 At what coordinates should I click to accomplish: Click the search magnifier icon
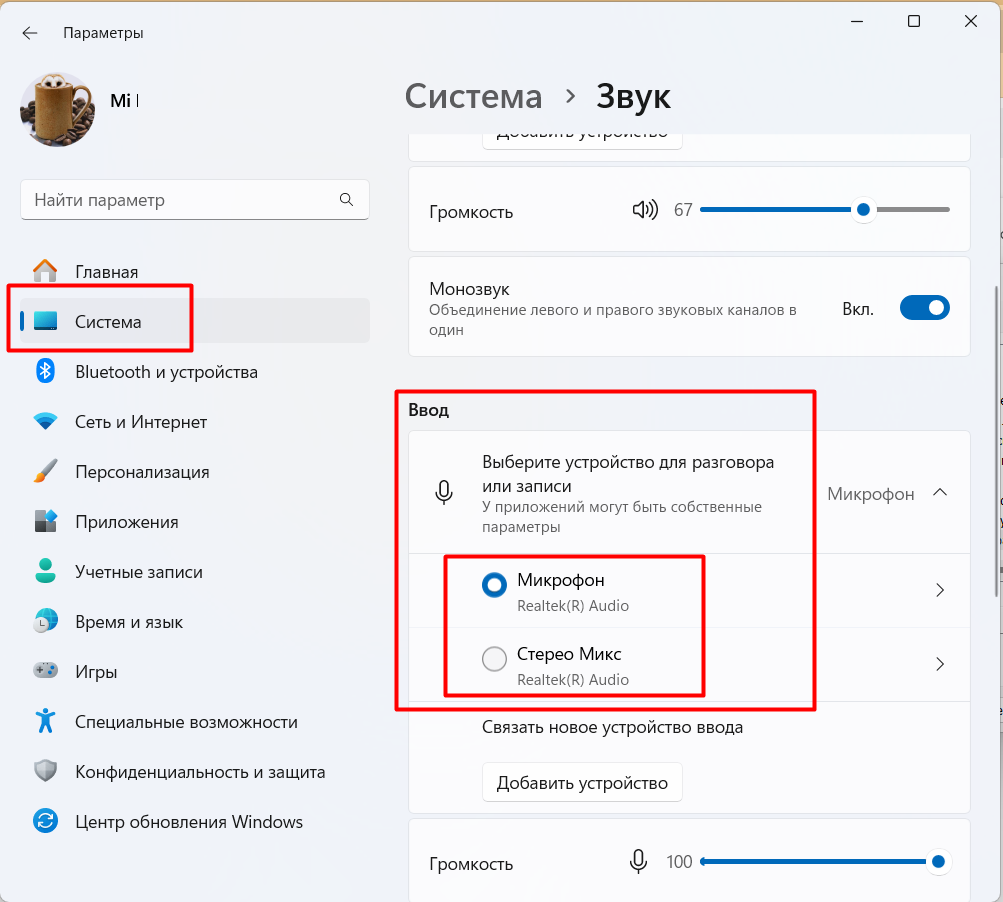346,200
